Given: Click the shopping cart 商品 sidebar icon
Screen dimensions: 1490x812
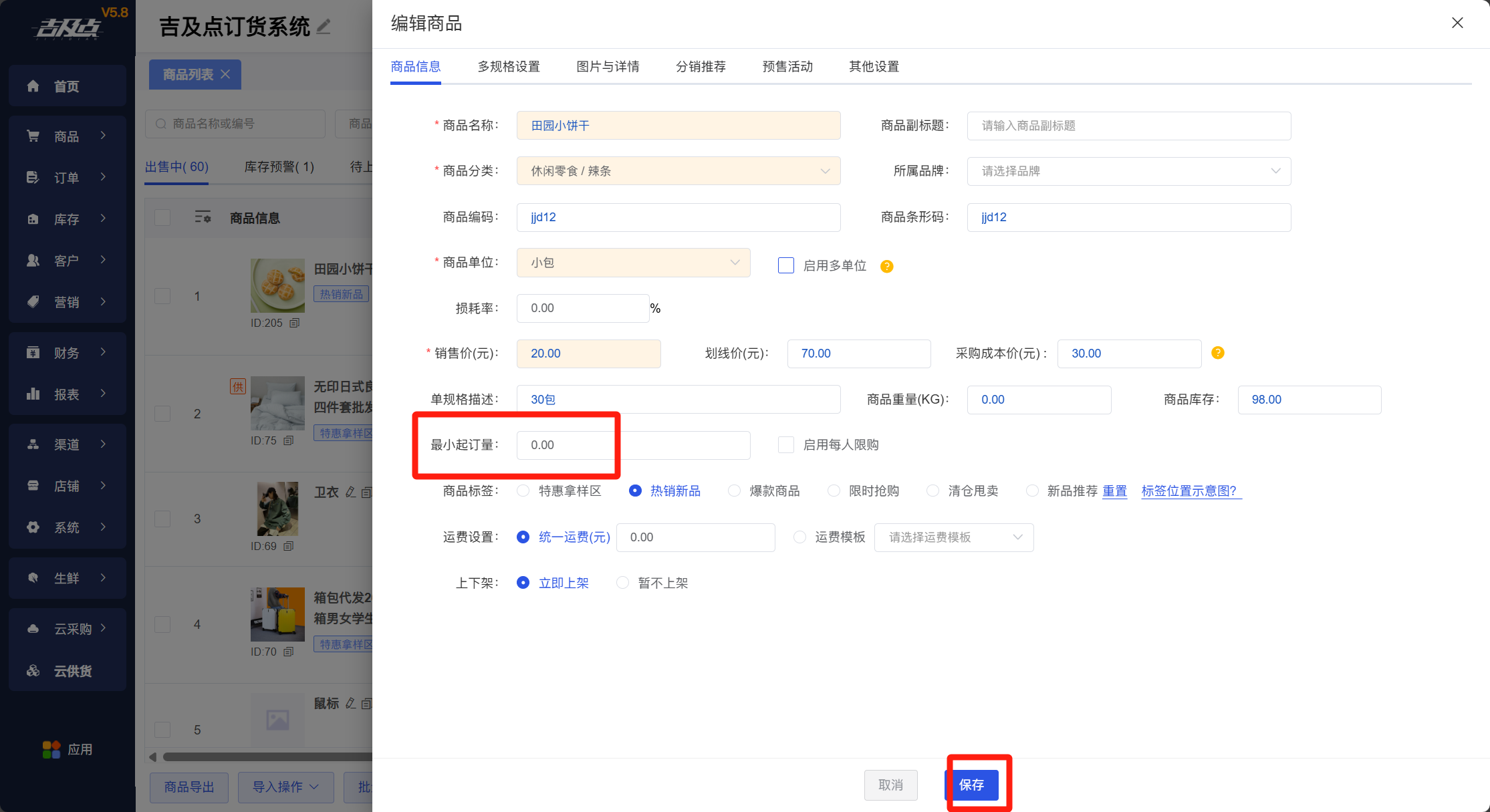Looking at the screenshot, I should tap(33, 136).
